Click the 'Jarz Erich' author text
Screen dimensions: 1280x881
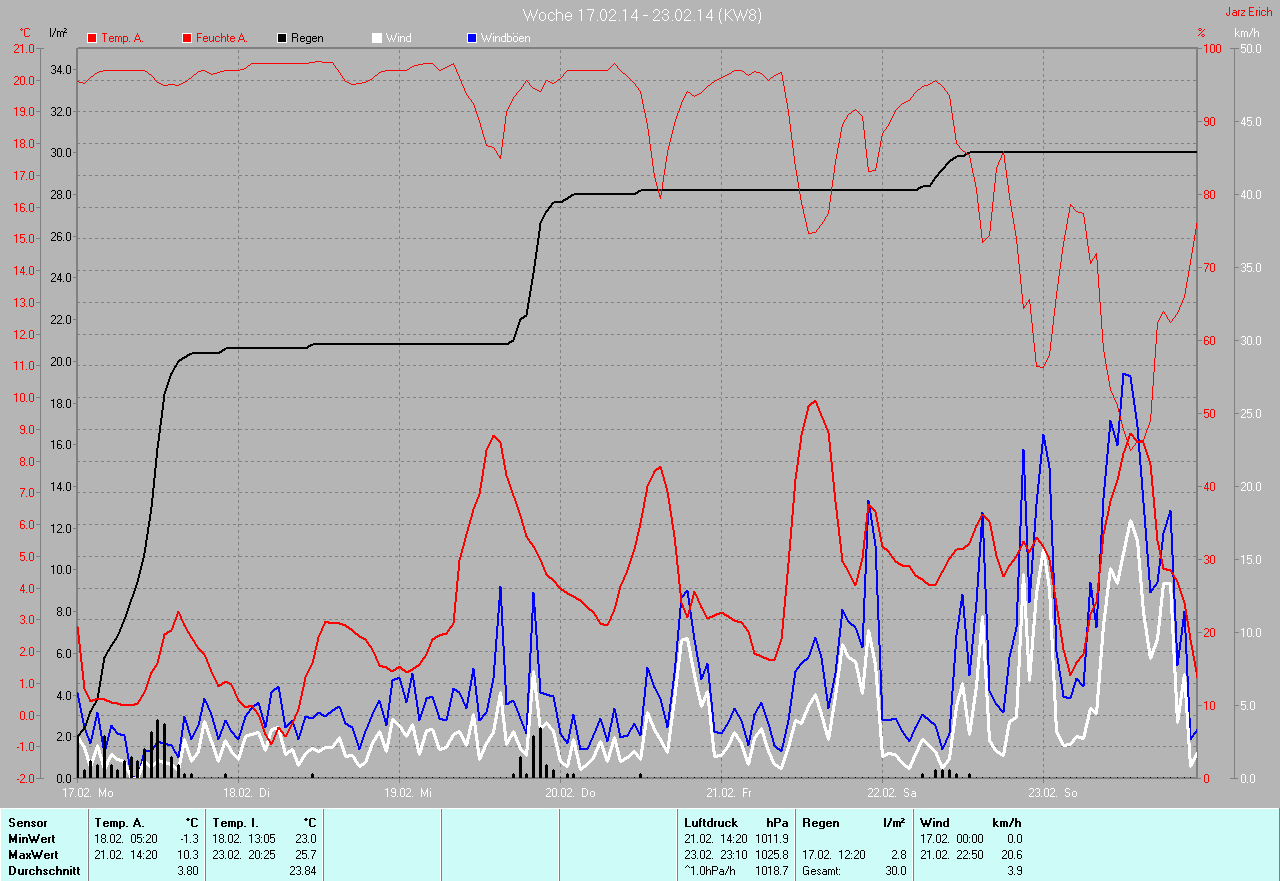pyautogui.click(x=1249, y=11)
